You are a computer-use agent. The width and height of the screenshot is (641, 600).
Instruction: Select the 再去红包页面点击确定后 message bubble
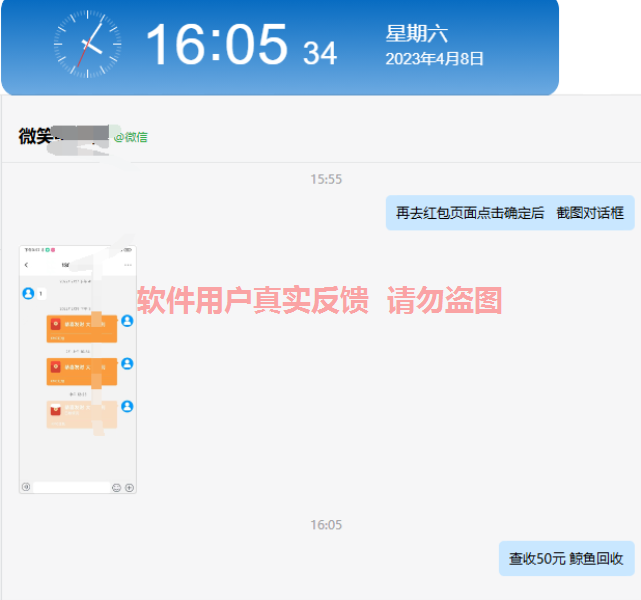(x=510, y=213)
